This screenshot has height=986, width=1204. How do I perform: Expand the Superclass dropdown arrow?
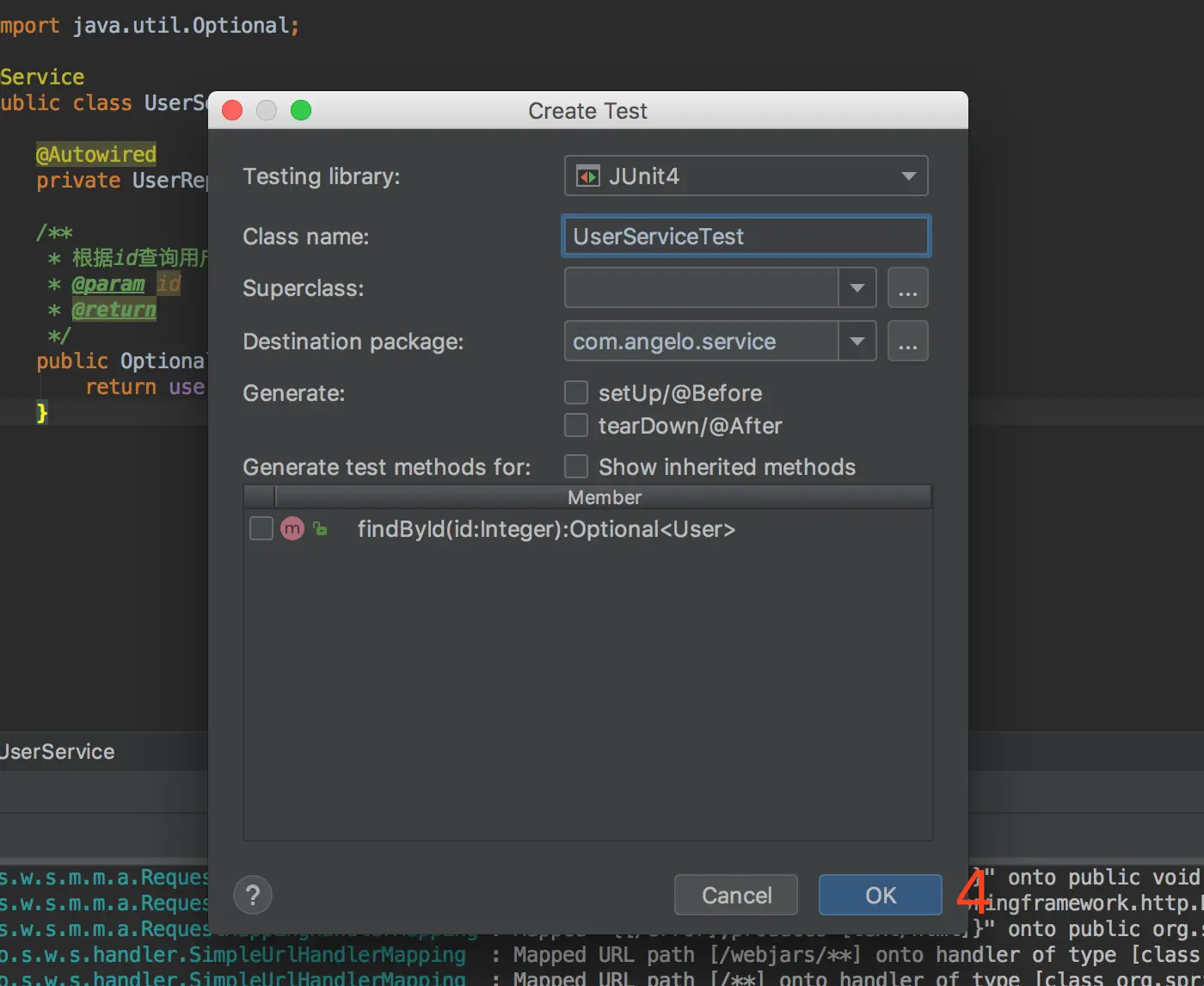pos(857,288)
